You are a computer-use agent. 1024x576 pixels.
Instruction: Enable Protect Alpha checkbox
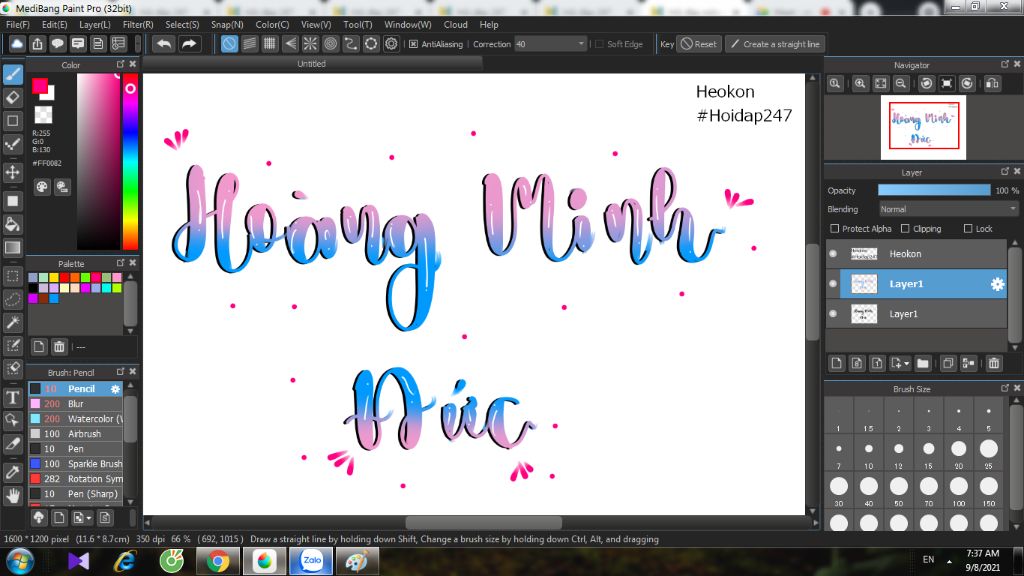point(835,229)
